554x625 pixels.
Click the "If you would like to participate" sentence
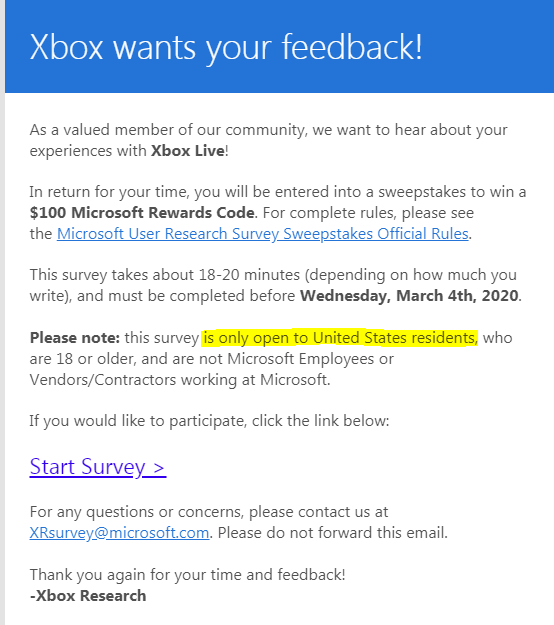pos(209,421)
